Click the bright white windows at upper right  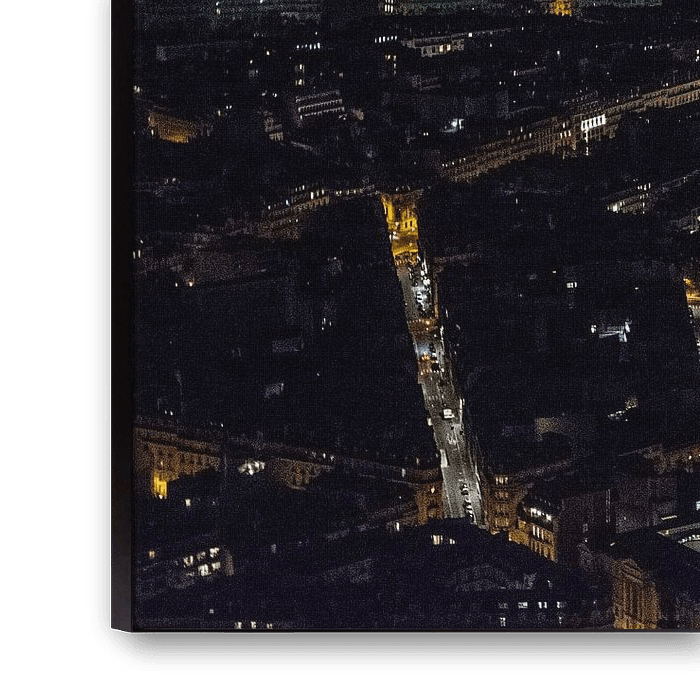coord(592,123)
